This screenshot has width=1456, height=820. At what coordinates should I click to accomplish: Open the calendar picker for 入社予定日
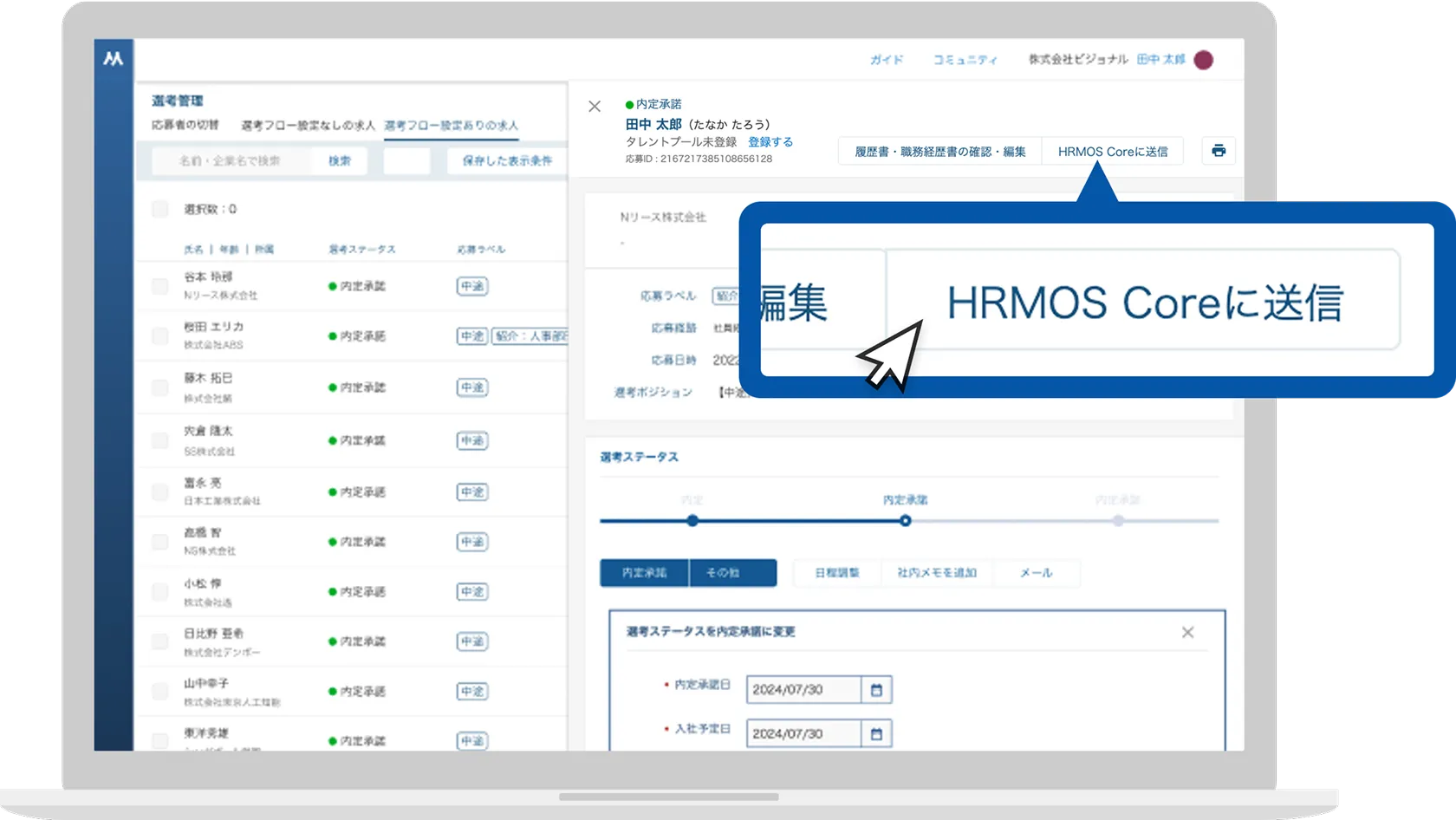point(876,732)
